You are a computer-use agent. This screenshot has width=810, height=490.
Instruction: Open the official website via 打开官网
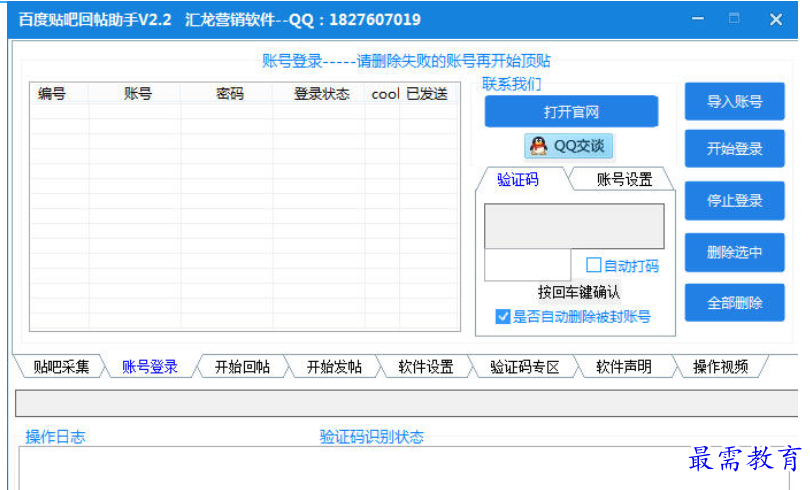(571, 112)
